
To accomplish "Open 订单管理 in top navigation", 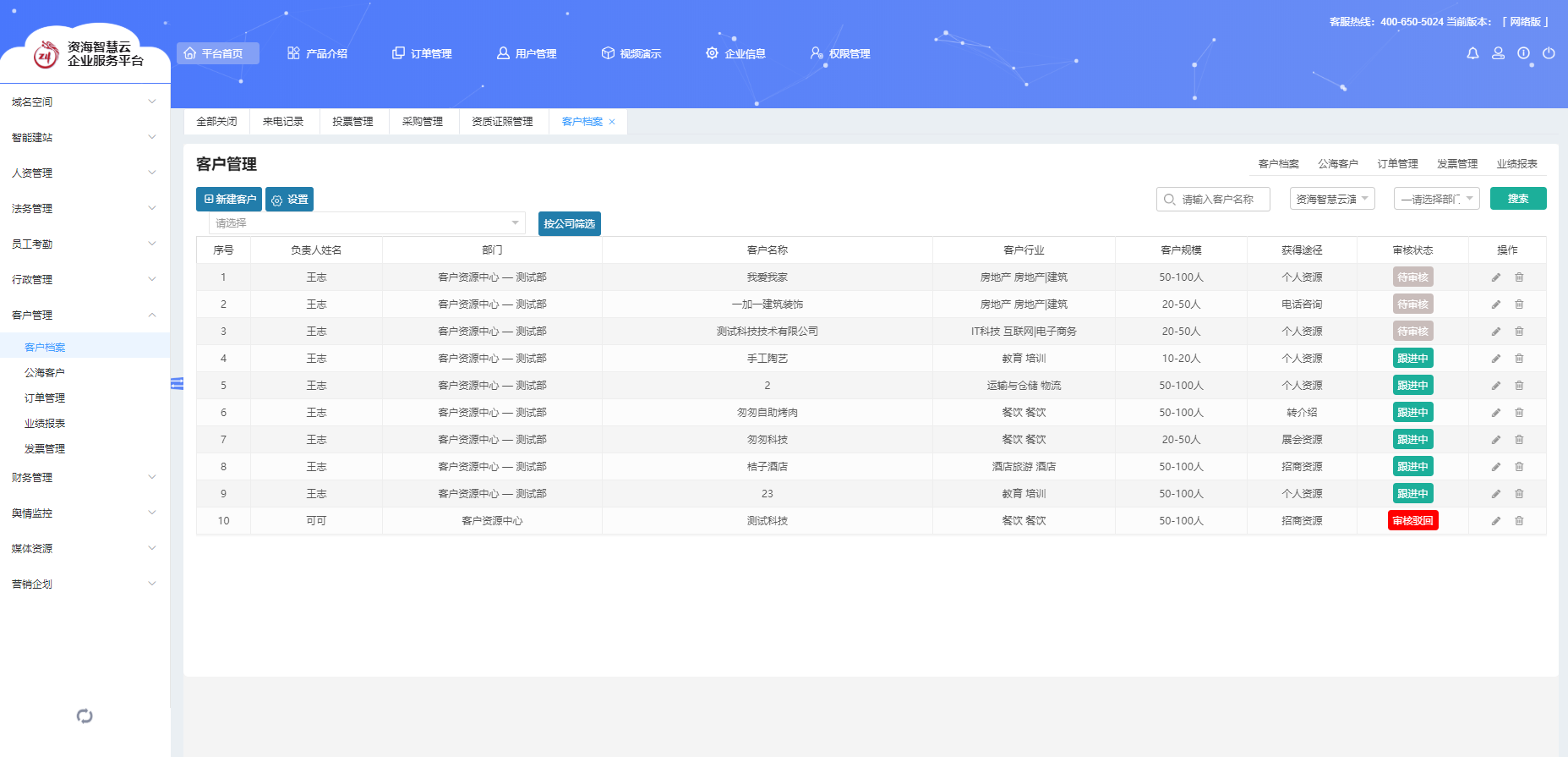I will click(x=422, y=53).
